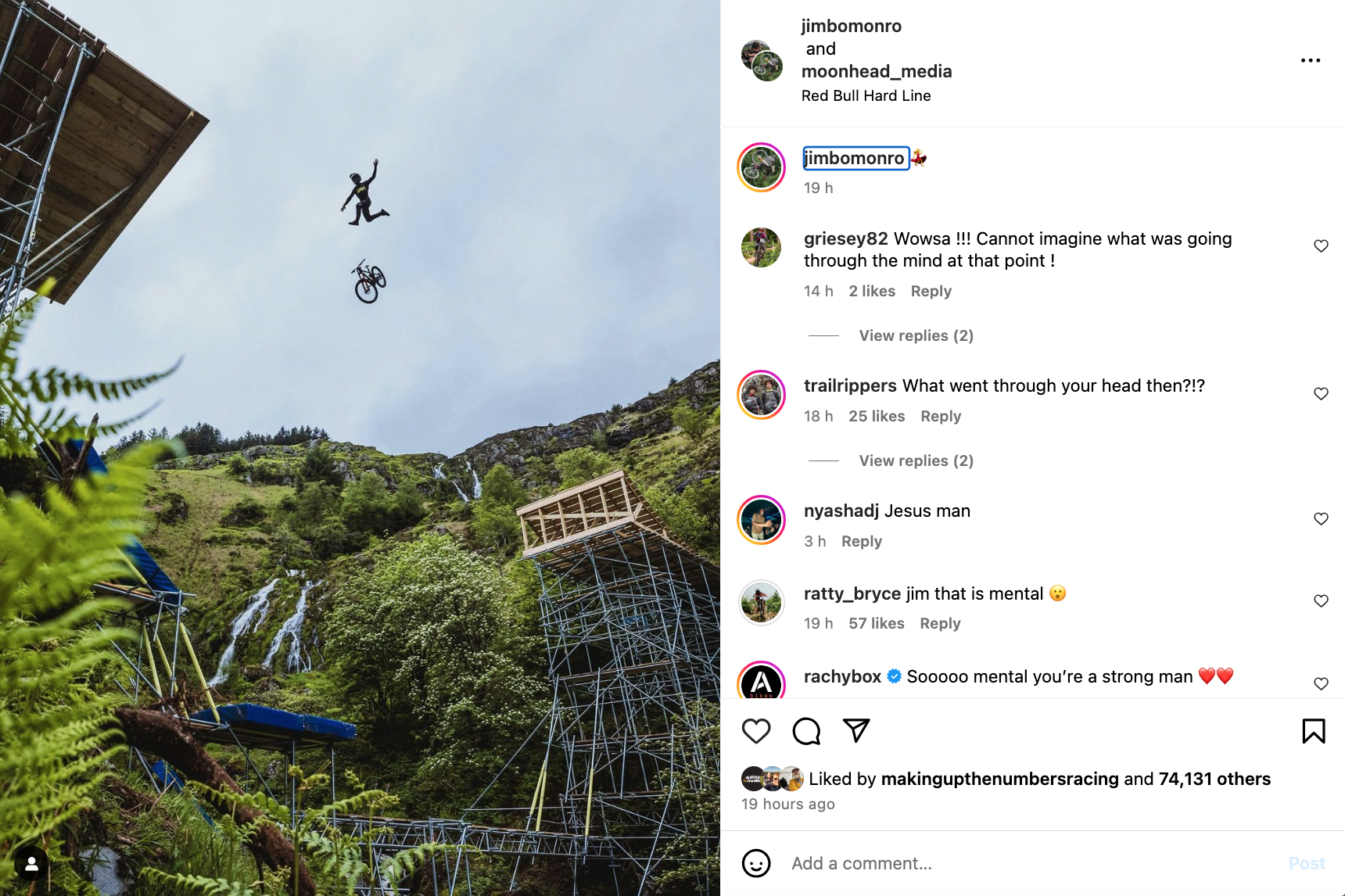Save the post with bookmark icon
The height and width of the screenshot is (896, 1345).
point(1314,731)
